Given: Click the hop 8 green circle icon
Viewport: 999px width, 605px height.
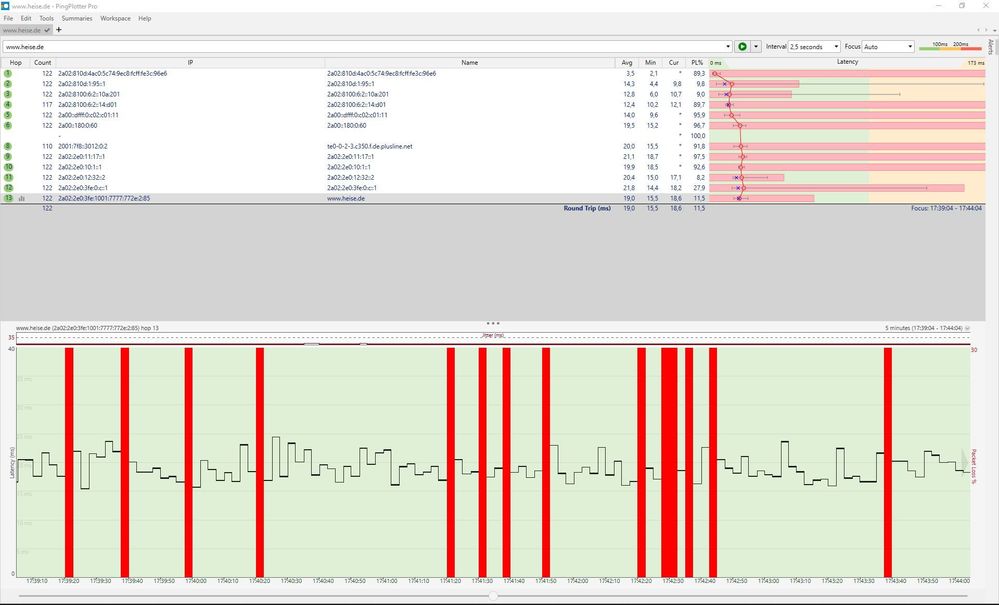Looking at the screenshot, I should [x=8, y=146].
